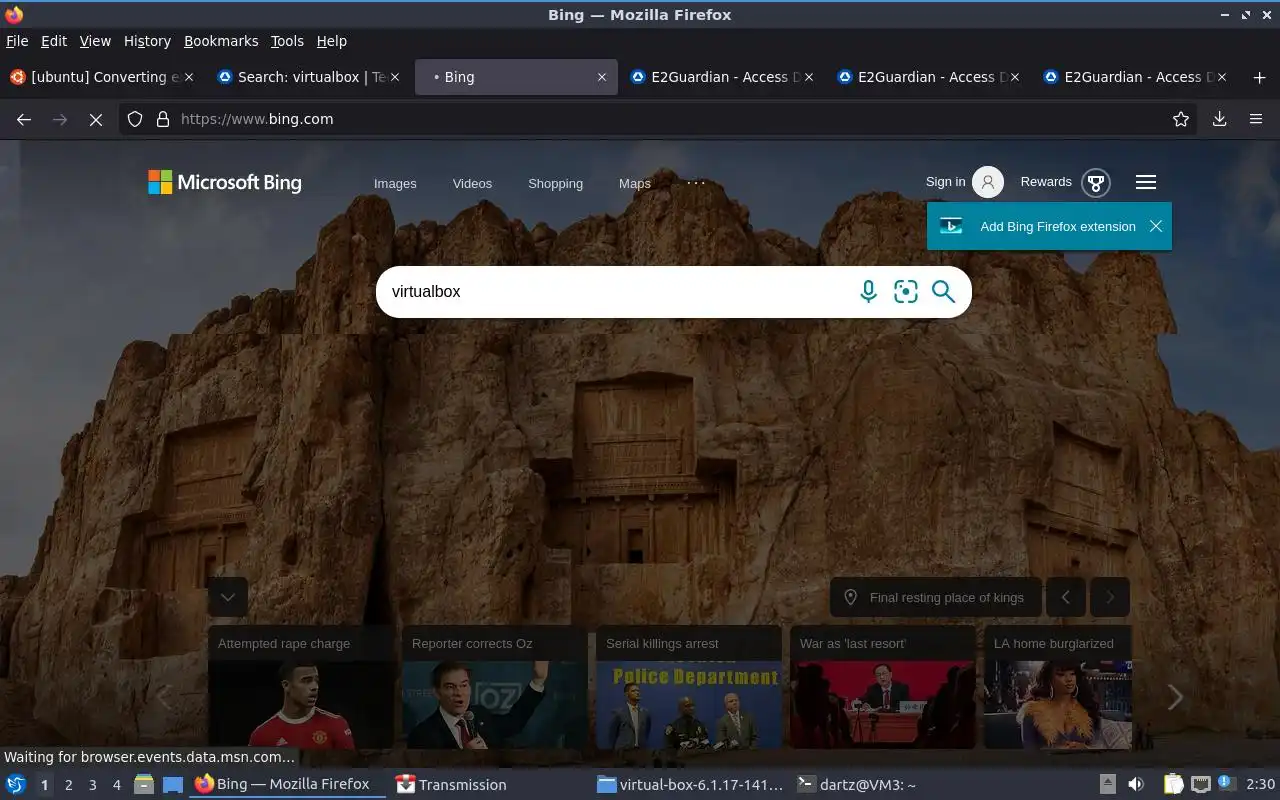This screenshot has width=1280, height=800.
Task: Open the Rewards trophy icon
Action: pos(1096,182)
